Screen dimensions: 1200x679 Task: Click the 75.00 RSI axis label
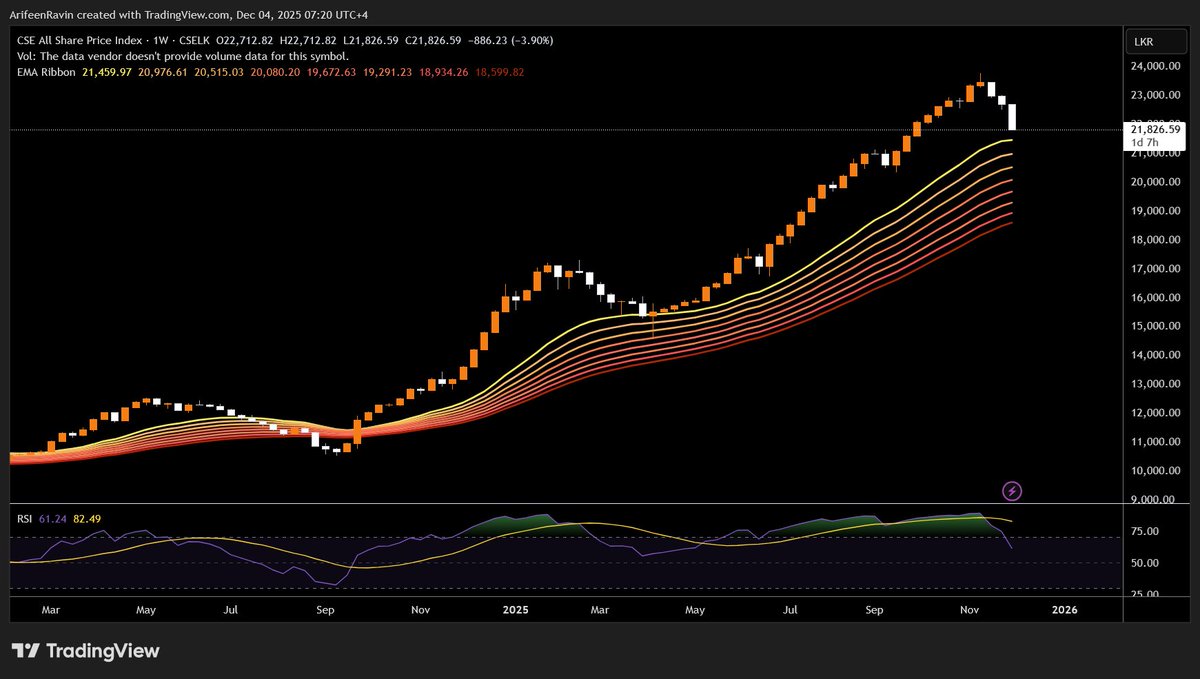(x=1145, y=532)
